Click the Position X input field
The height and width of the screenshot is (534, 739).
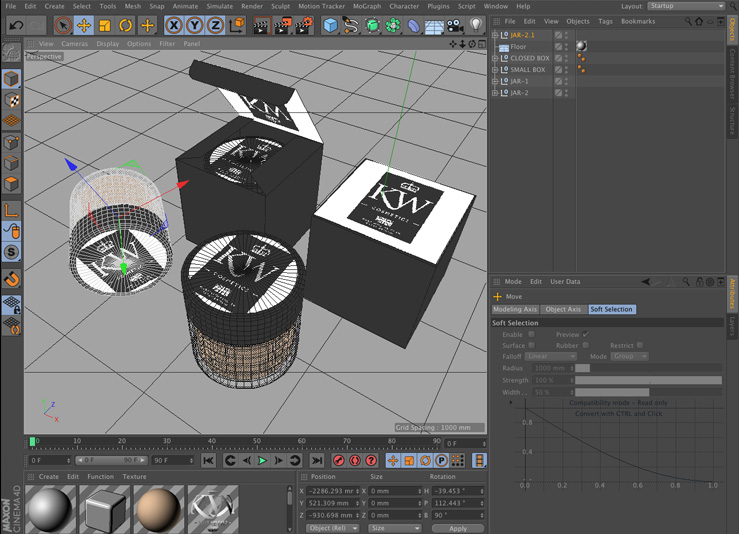point(333,491)
